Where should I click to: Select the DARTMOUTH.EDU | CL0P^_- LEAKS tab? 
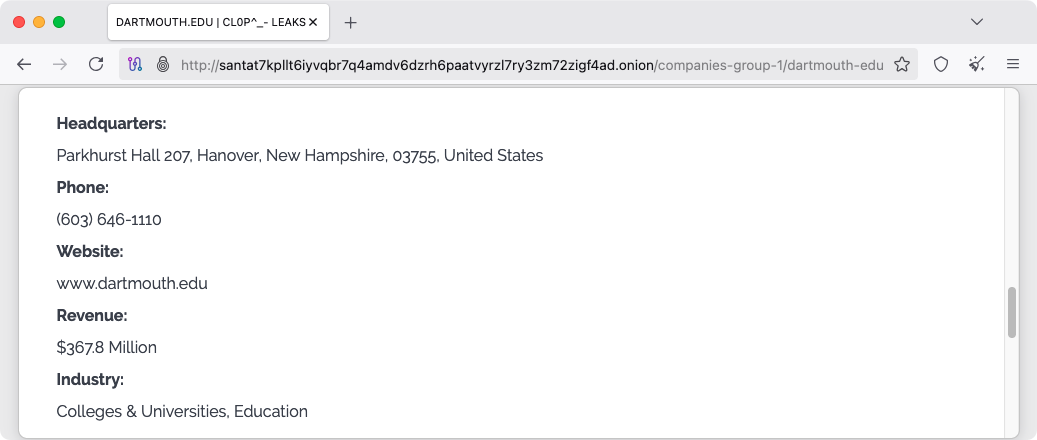coord(210,22)
